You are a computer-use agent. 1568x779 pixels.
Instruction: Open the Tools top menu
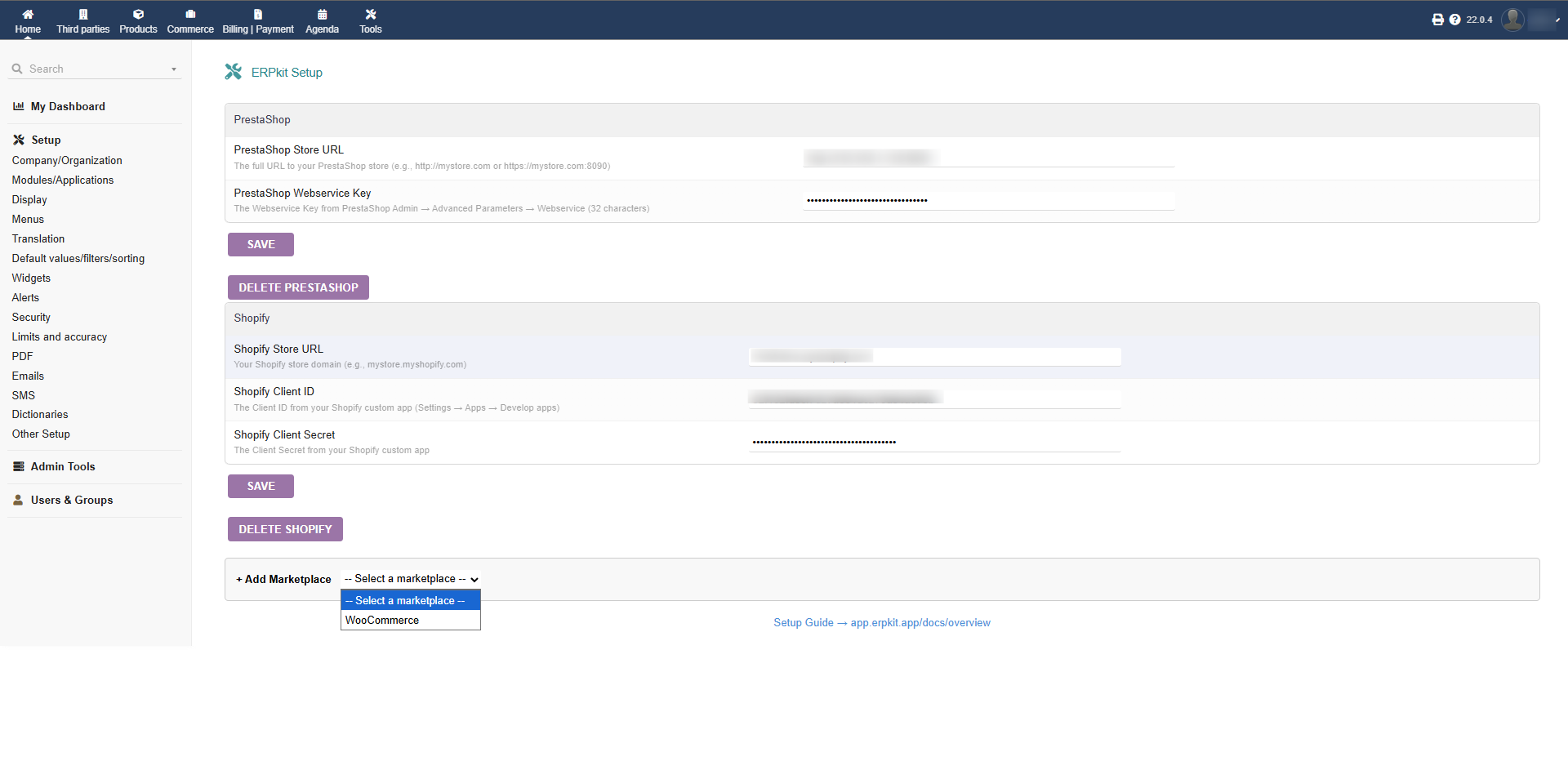point(371,20)
